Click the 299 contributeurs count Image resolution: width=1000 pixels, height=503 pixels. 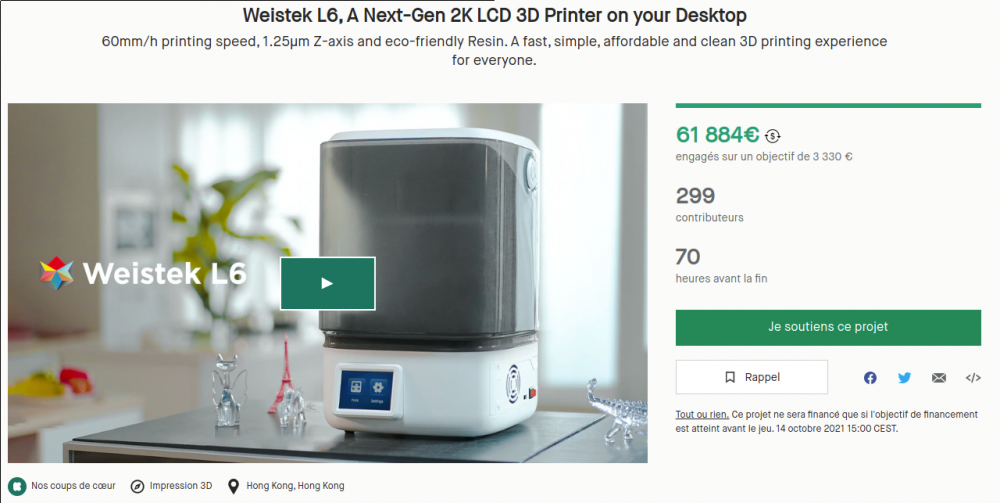tap(695, 196)
